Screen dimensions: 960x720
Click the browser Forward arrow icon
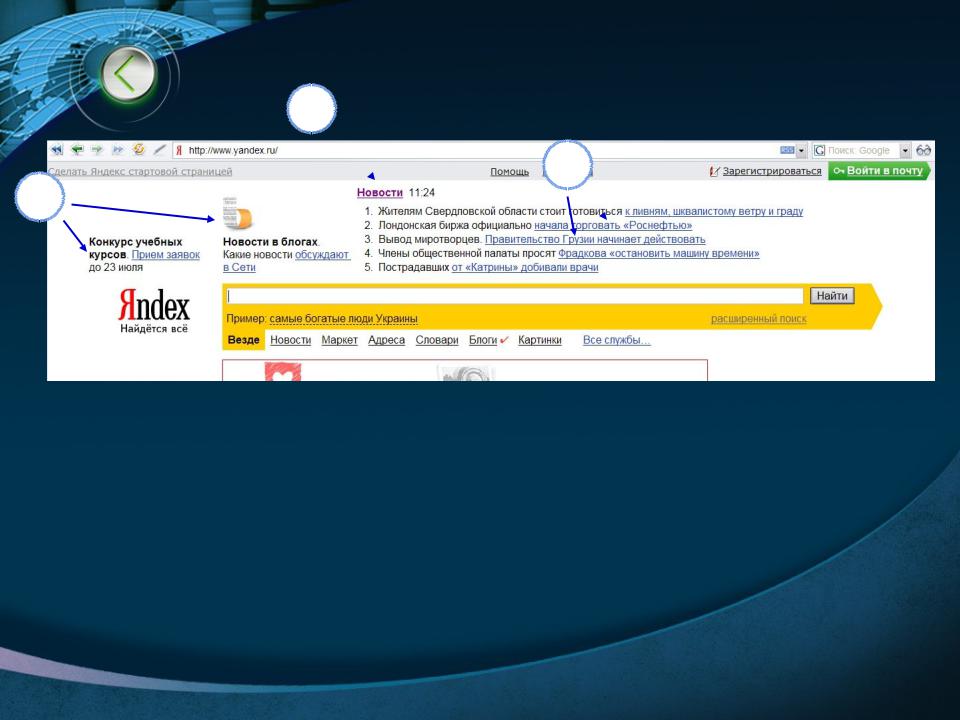click(x=97, y=149)
